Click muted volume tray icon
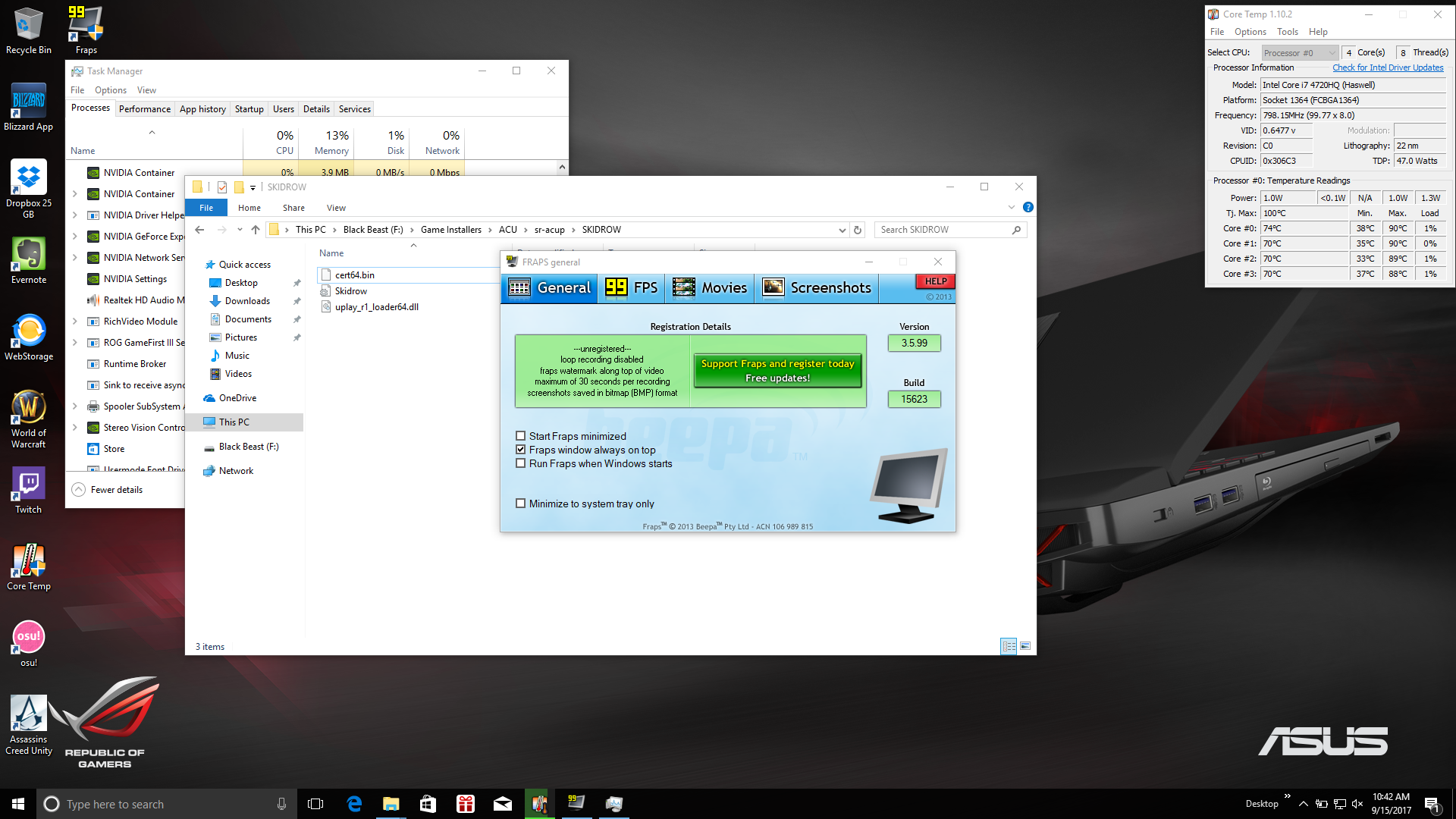Screen dimensions: 1456x819 click(x=1357, y=804)
